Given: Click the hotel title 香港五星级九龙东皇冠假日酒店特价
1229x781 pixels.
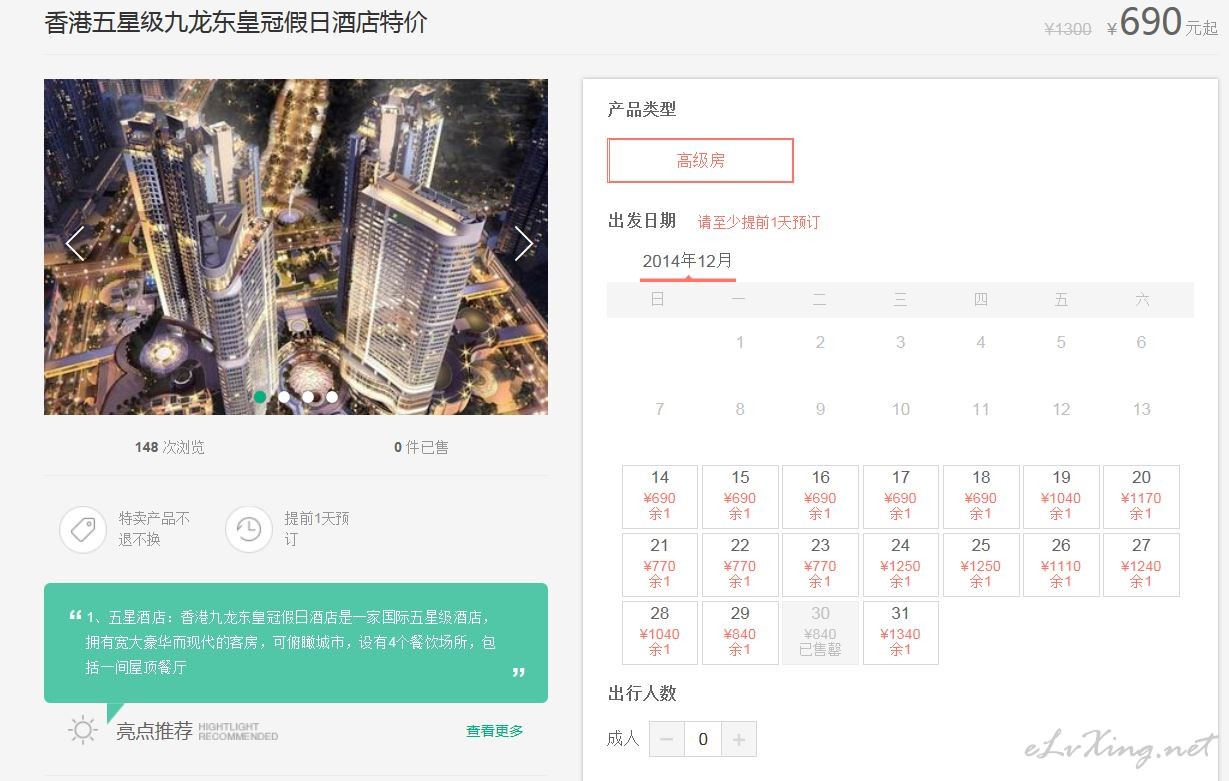Looking at the screenshot, I should [236, 22].
